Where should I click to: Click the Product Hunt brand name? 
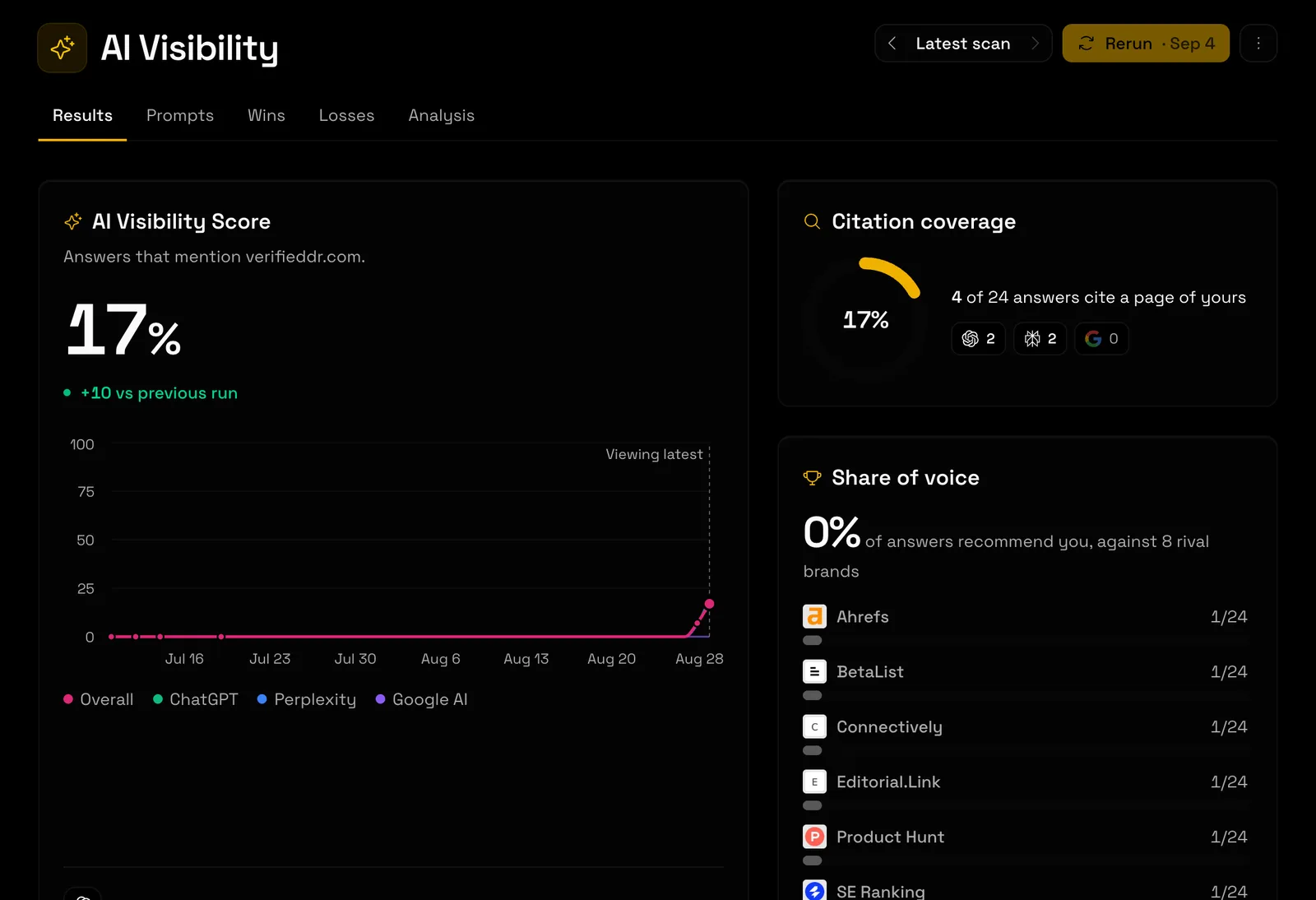(890, 837)
